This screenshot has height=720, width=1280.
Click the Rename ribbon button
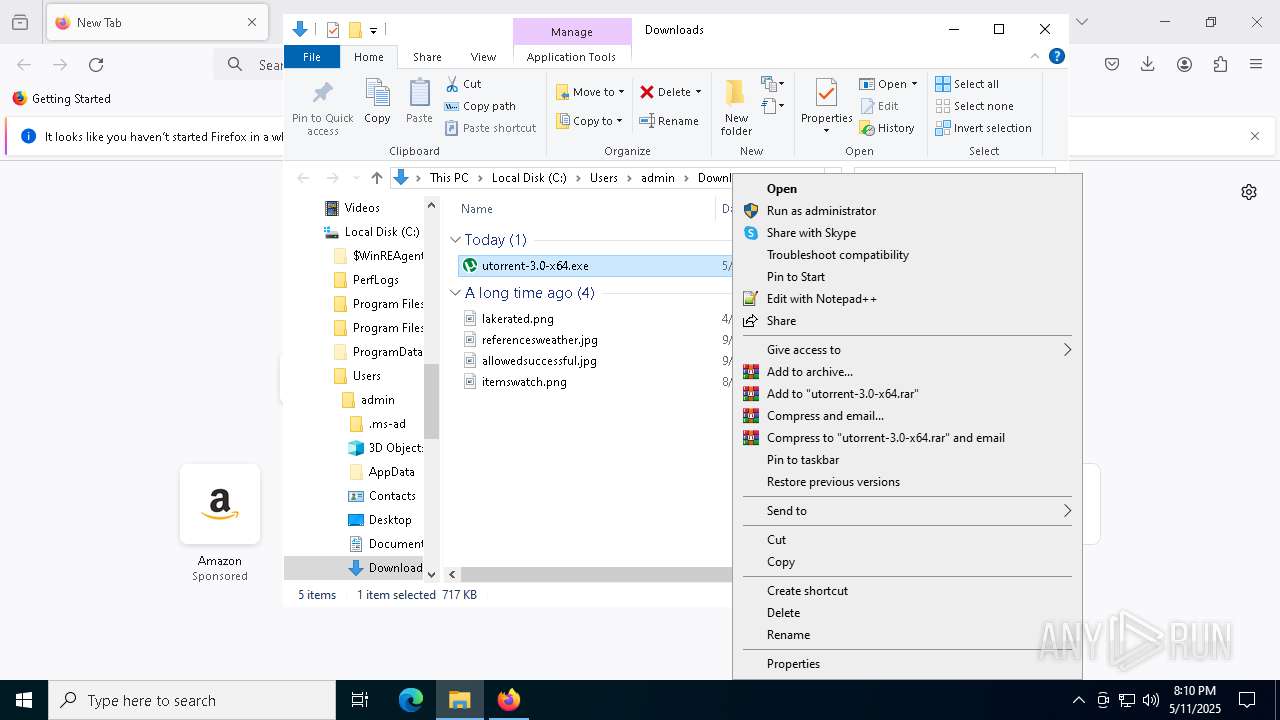pos(669,121)
